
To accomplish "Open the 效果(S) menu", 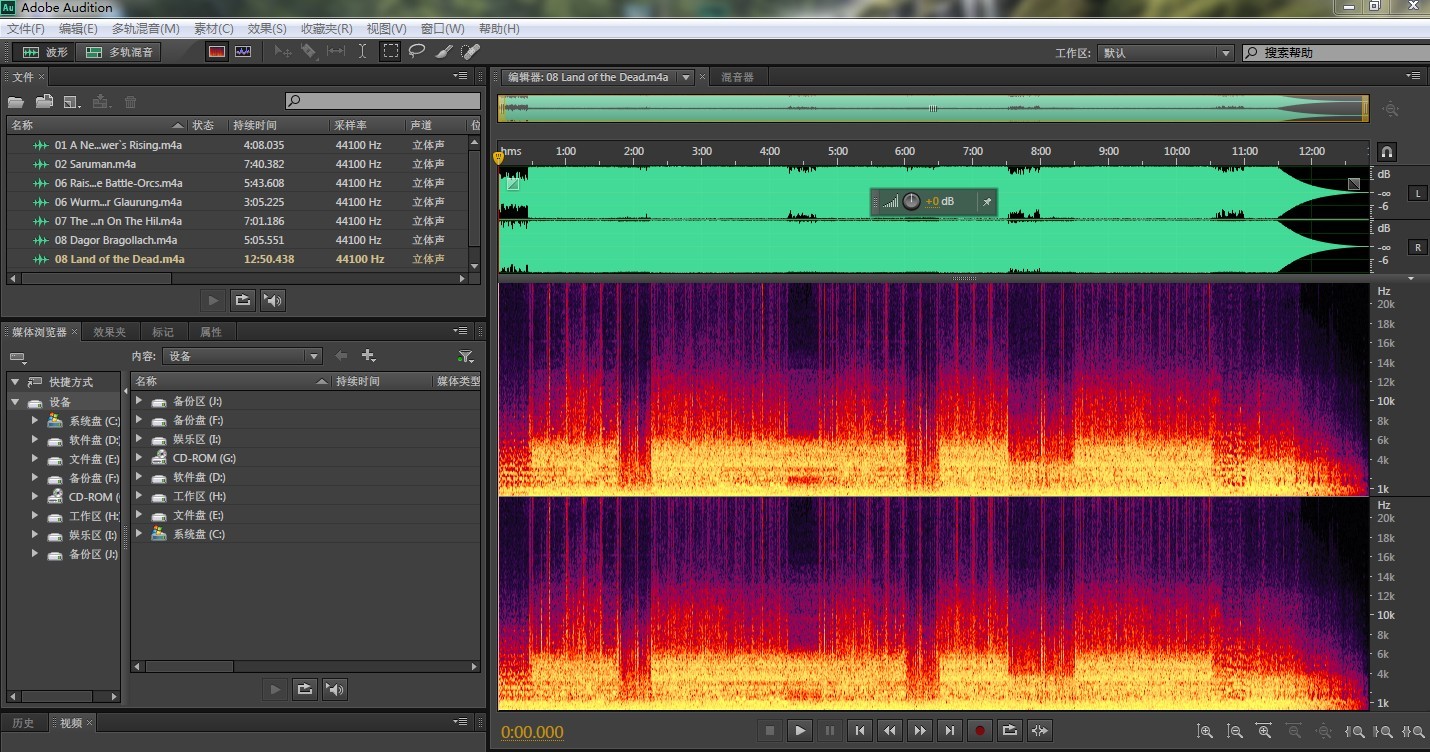I will [266, 29].
